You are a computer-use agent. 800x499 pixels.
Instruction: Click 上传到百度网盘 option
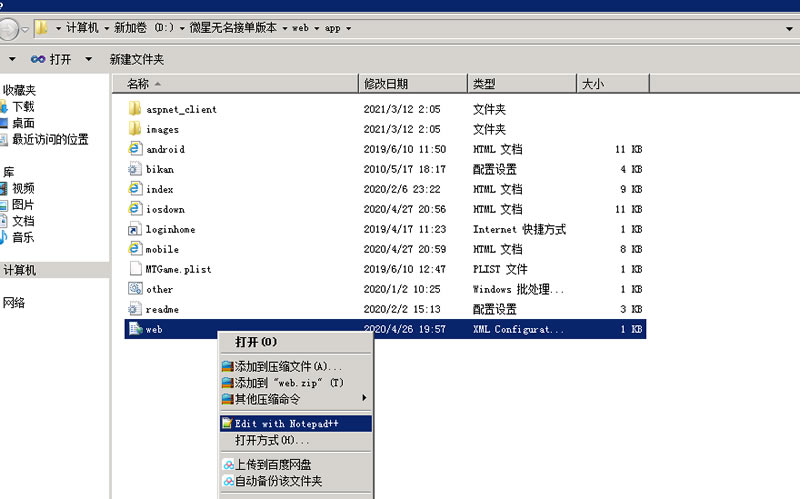(272, 465)
